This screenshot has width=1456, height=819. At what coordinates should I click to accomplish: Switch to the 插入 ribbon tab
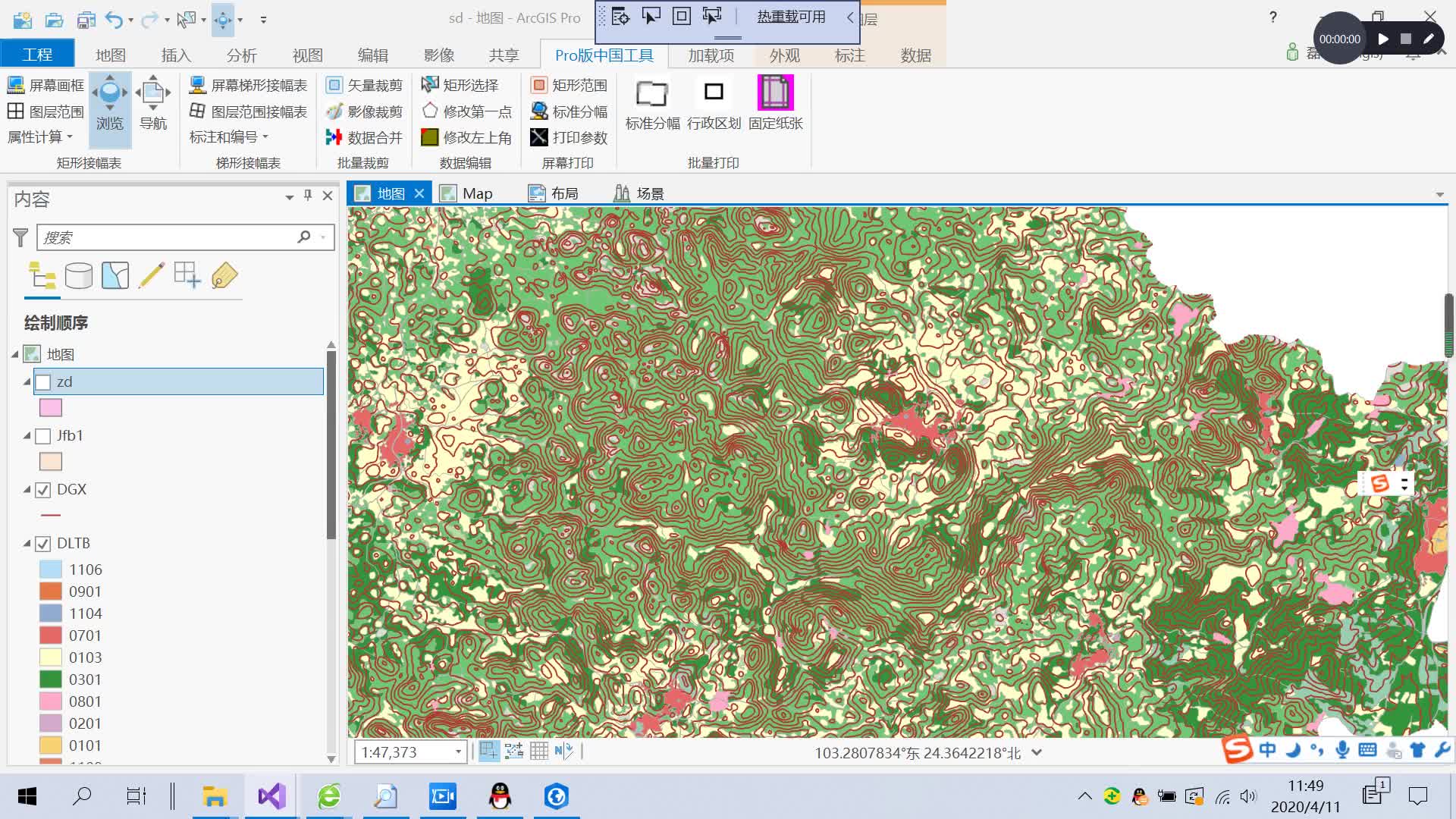coord(176,55)
